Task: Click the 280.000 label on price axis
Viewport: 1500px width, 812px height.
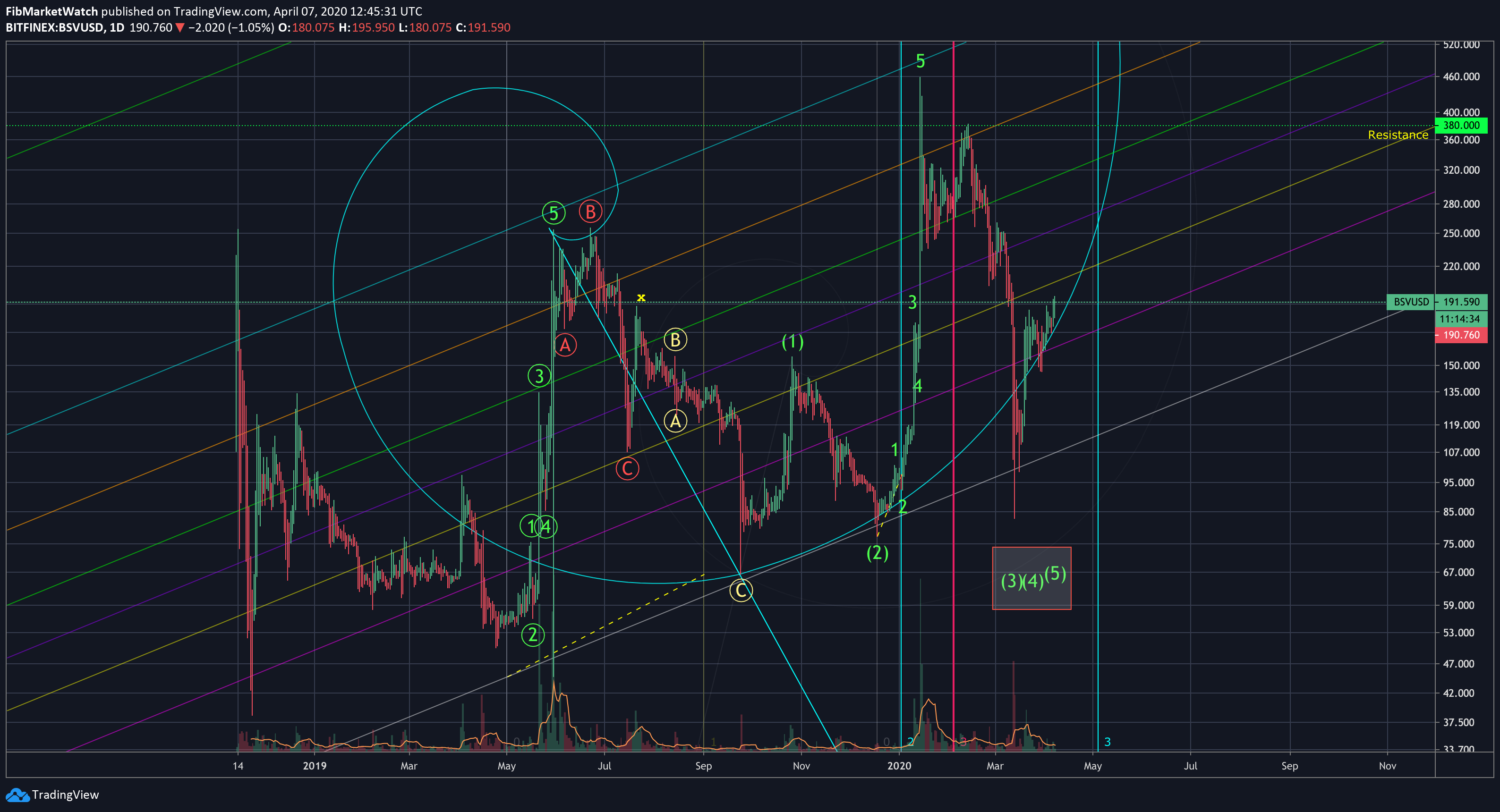Action: click(x=1461, y=204)
